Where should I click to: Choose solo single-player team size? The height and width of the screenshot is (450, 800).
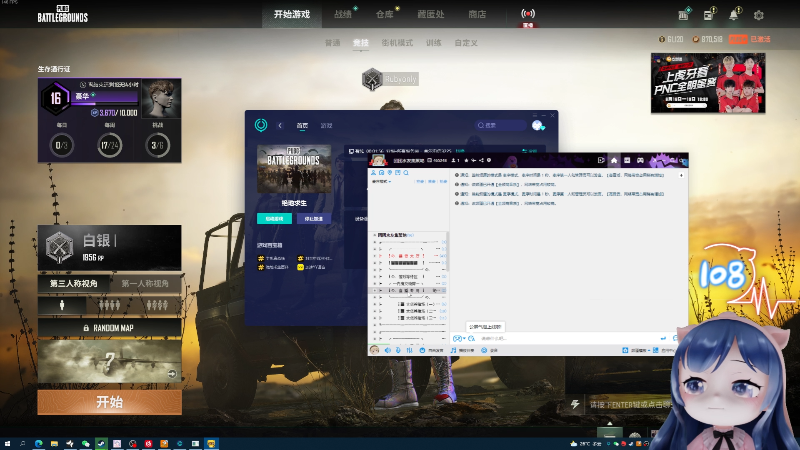tap(62, 305)
